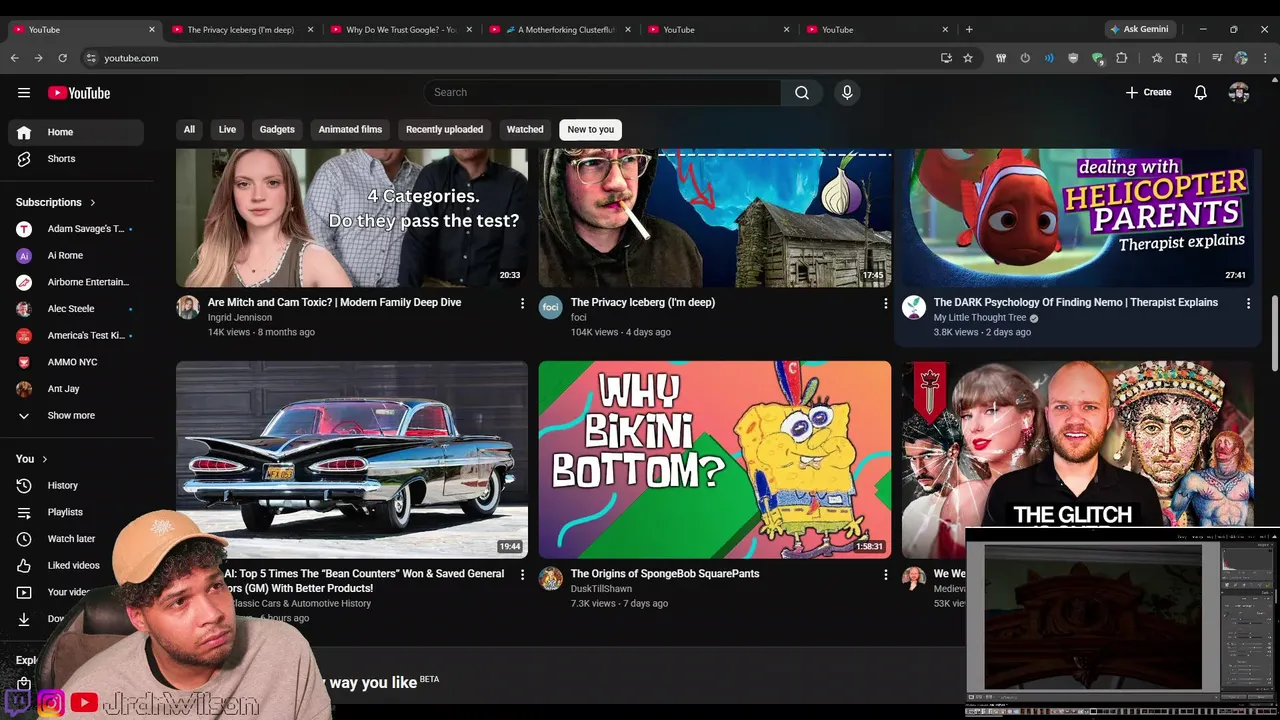Play the Helicopter Parents Nemo thumbnail
The height and width of the screenshot is (720, 1280).
point(1078,218)
